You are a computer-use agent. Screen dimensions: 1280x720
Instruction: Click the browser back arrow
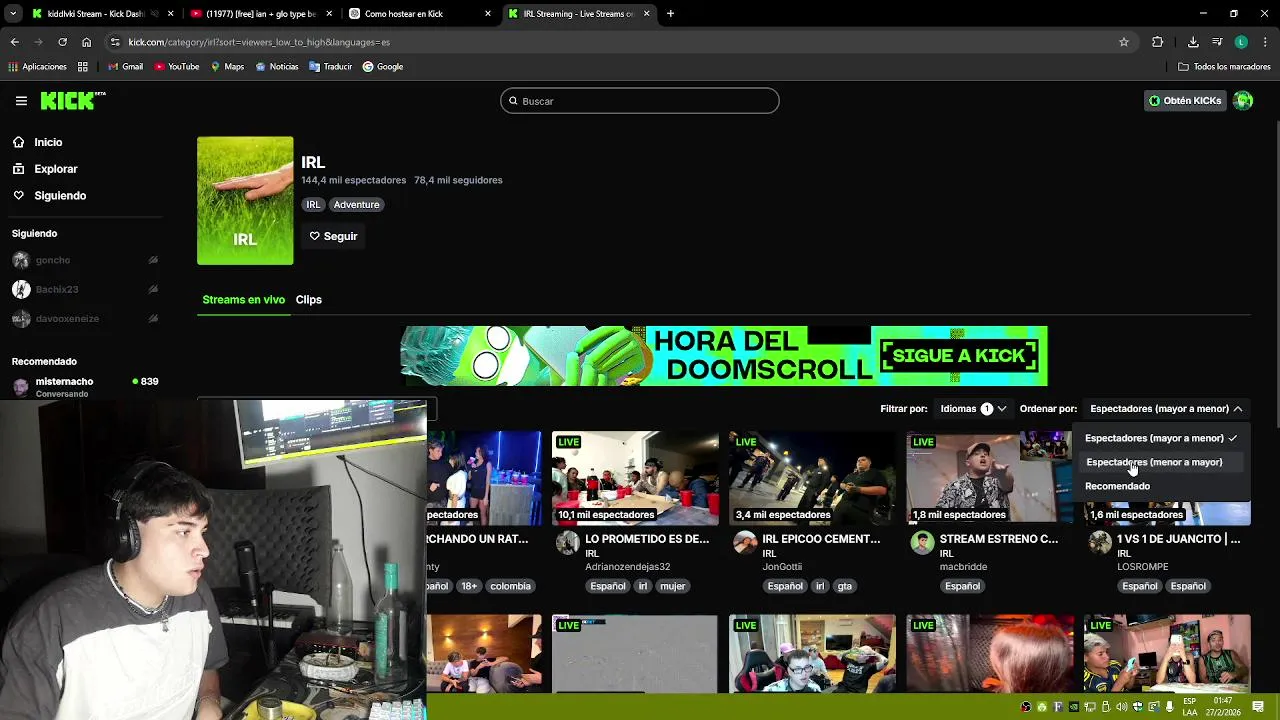pos(14,42)
